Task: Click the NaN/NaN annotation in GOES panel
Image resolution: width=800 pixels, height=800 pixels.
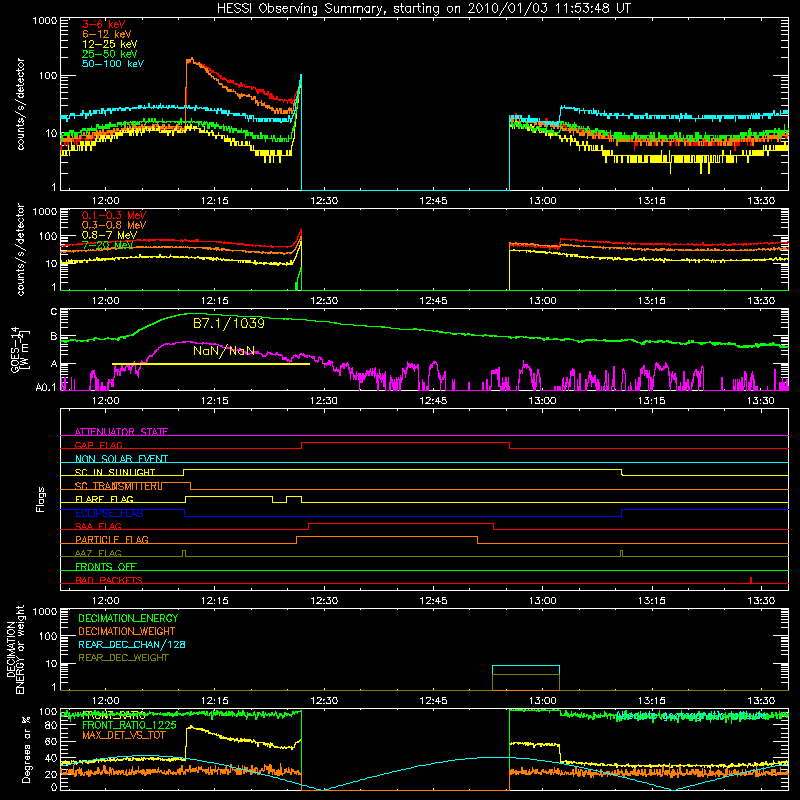Action: (x=223, y=351)
